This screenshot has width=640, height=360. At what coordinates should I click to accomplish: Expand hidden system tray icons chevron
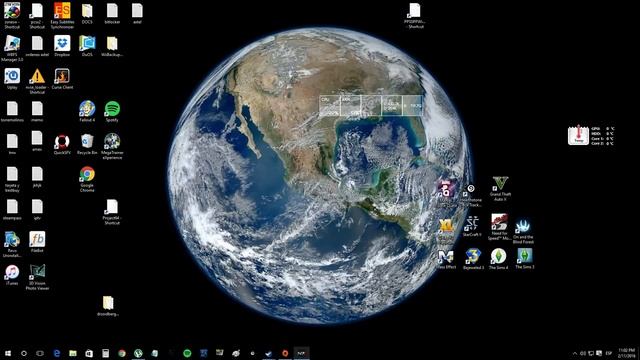click(575, 353)
